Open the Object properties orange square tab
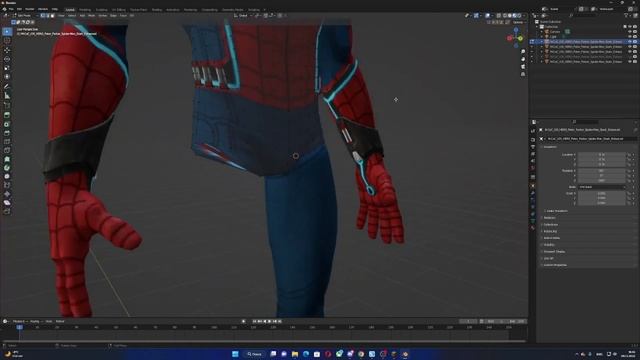The height and width of the screenshot is (360, 640). click(533, 186)
